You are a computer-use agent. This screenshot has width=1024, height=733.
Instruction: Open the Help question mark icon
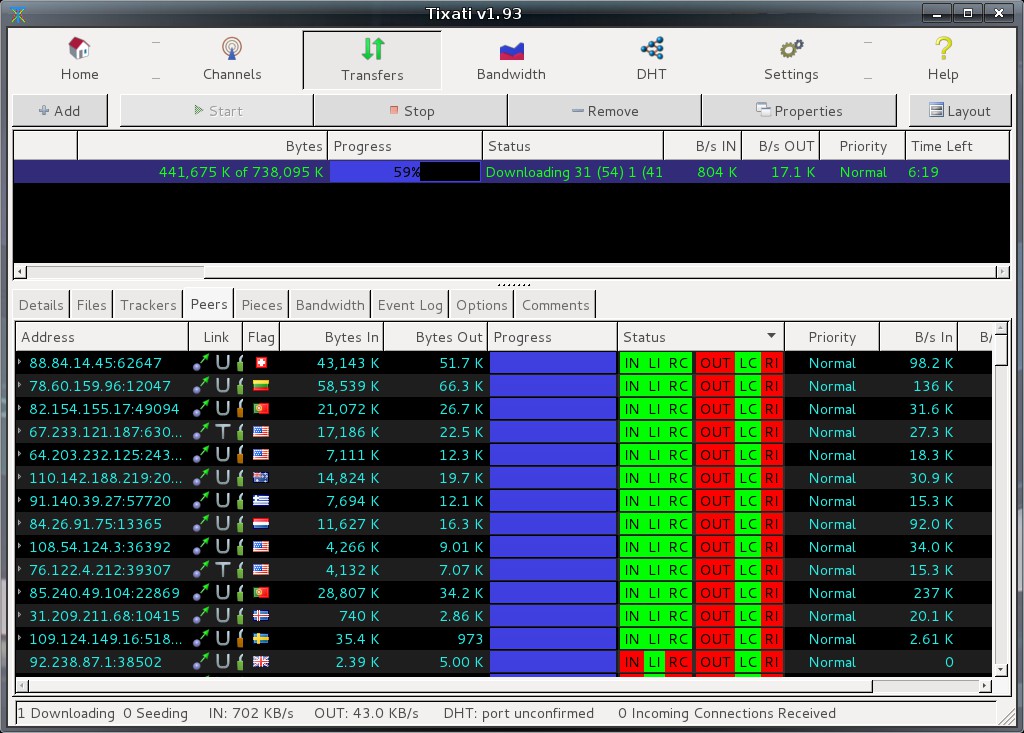pyautogui.click(x=942, y=49)
